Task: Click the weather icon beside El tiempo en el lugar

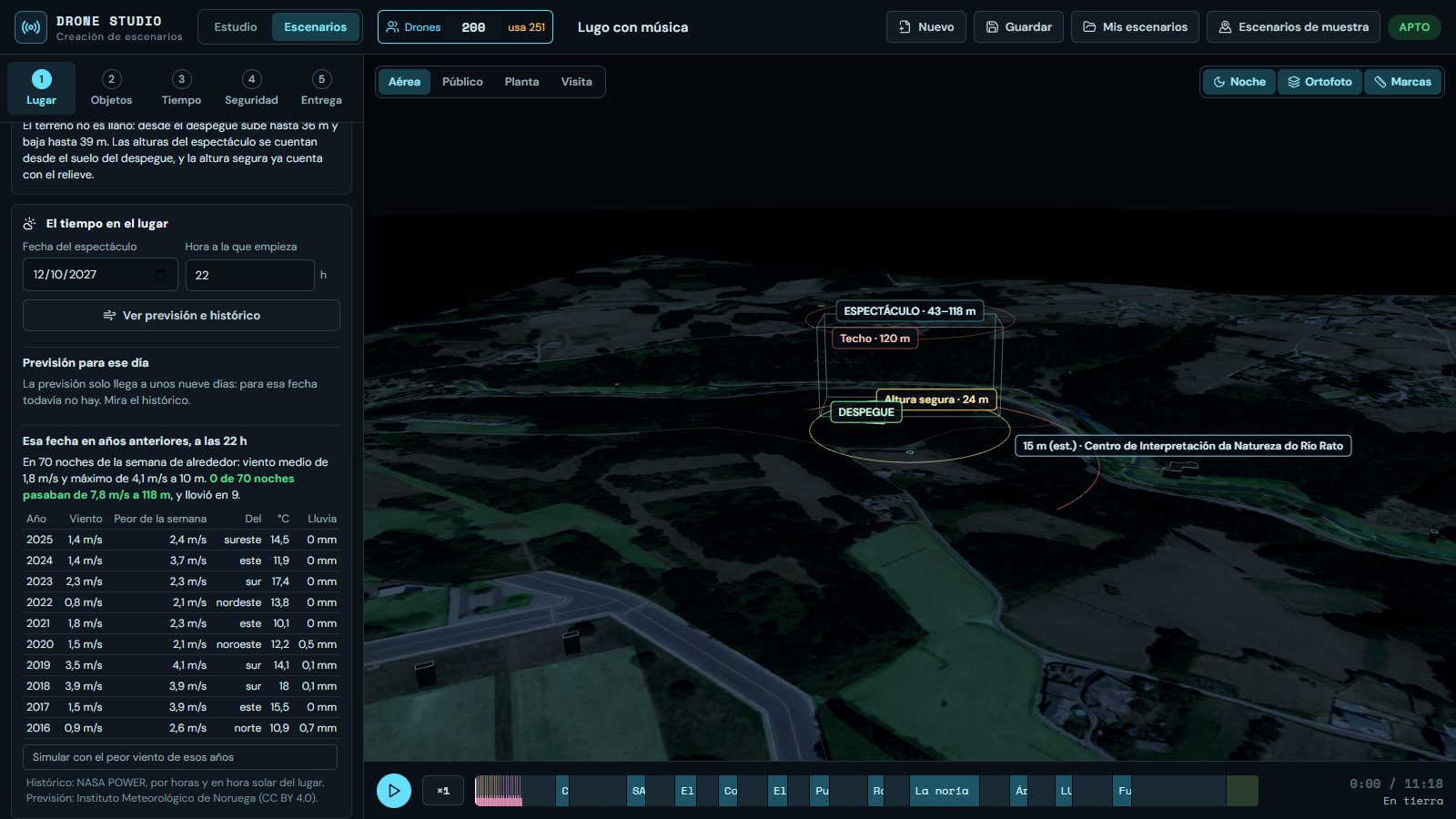Action: (30, 223)
